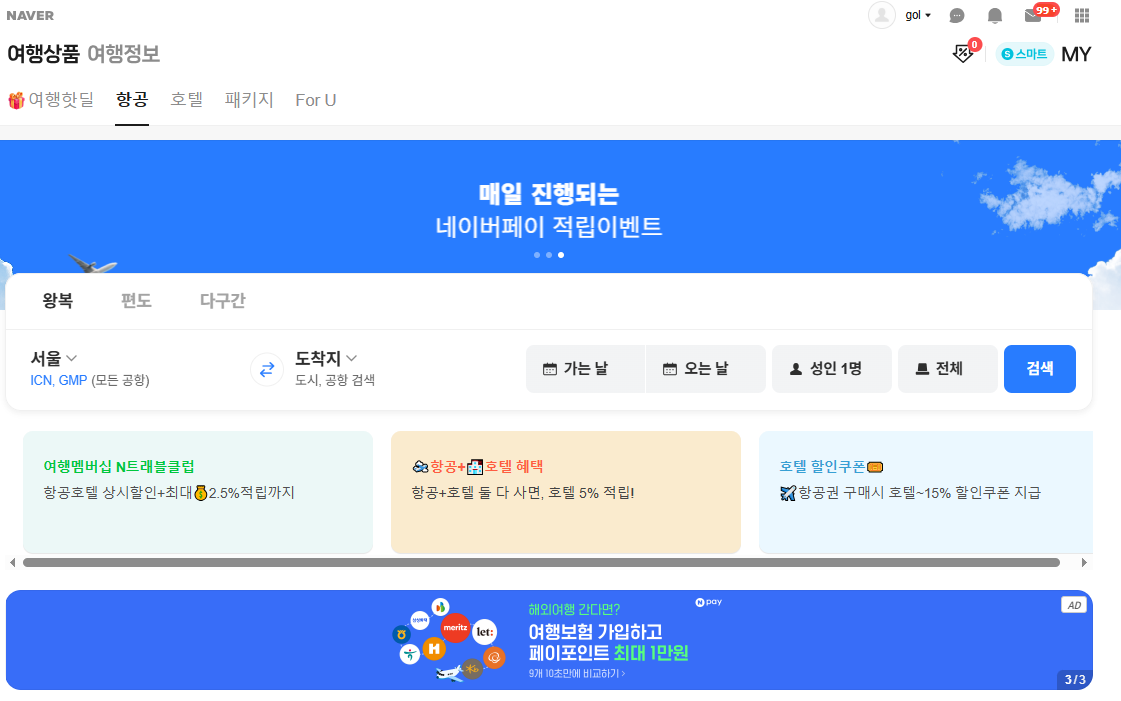Open the MY page link
This screenshot has width=1121, height=701.
[1076, 54]
